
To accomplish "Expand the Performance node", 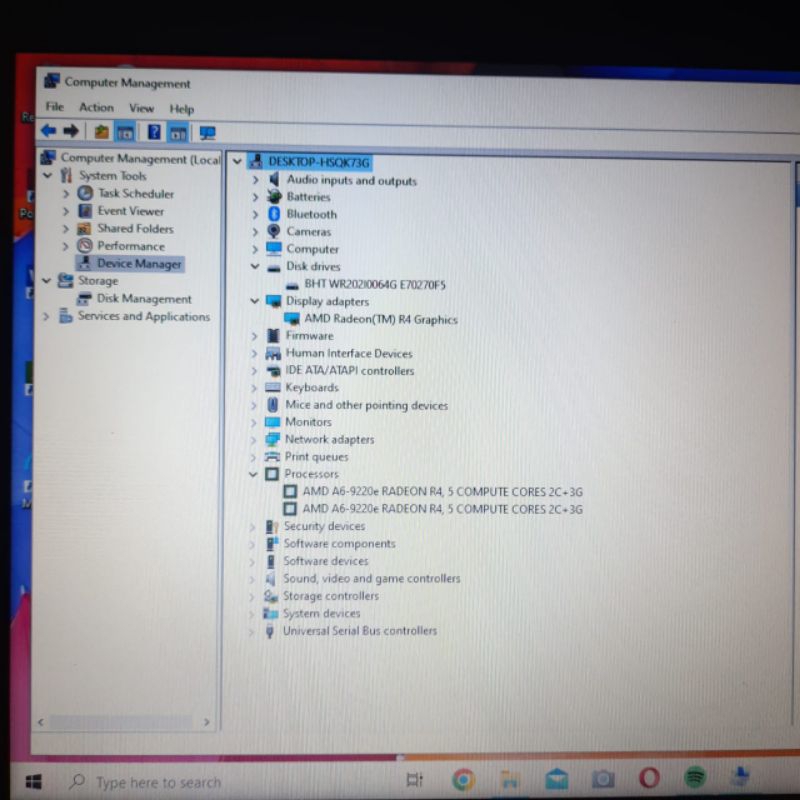I will tap(65, 246).
